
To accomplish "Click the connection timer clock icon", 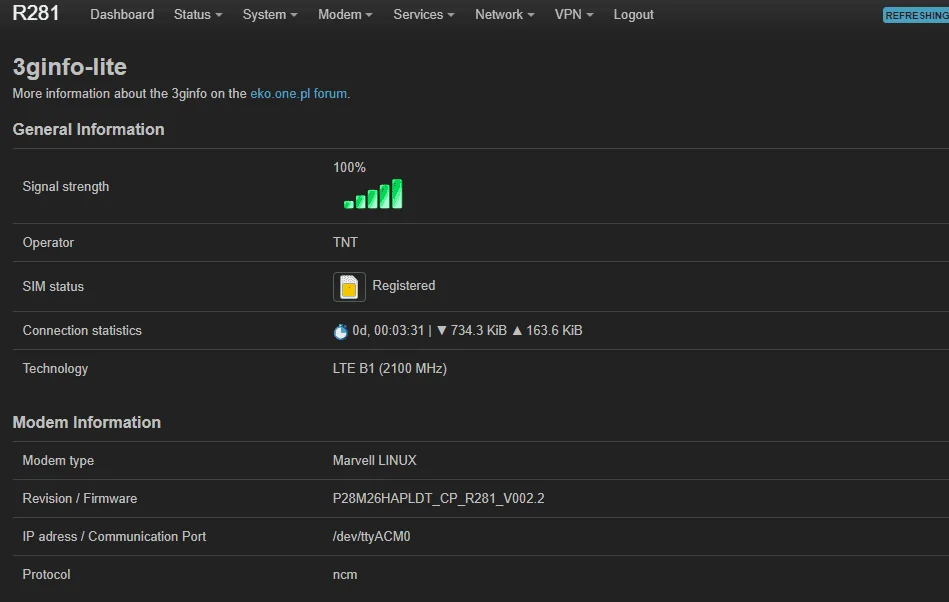I will (x=341, y=331).
